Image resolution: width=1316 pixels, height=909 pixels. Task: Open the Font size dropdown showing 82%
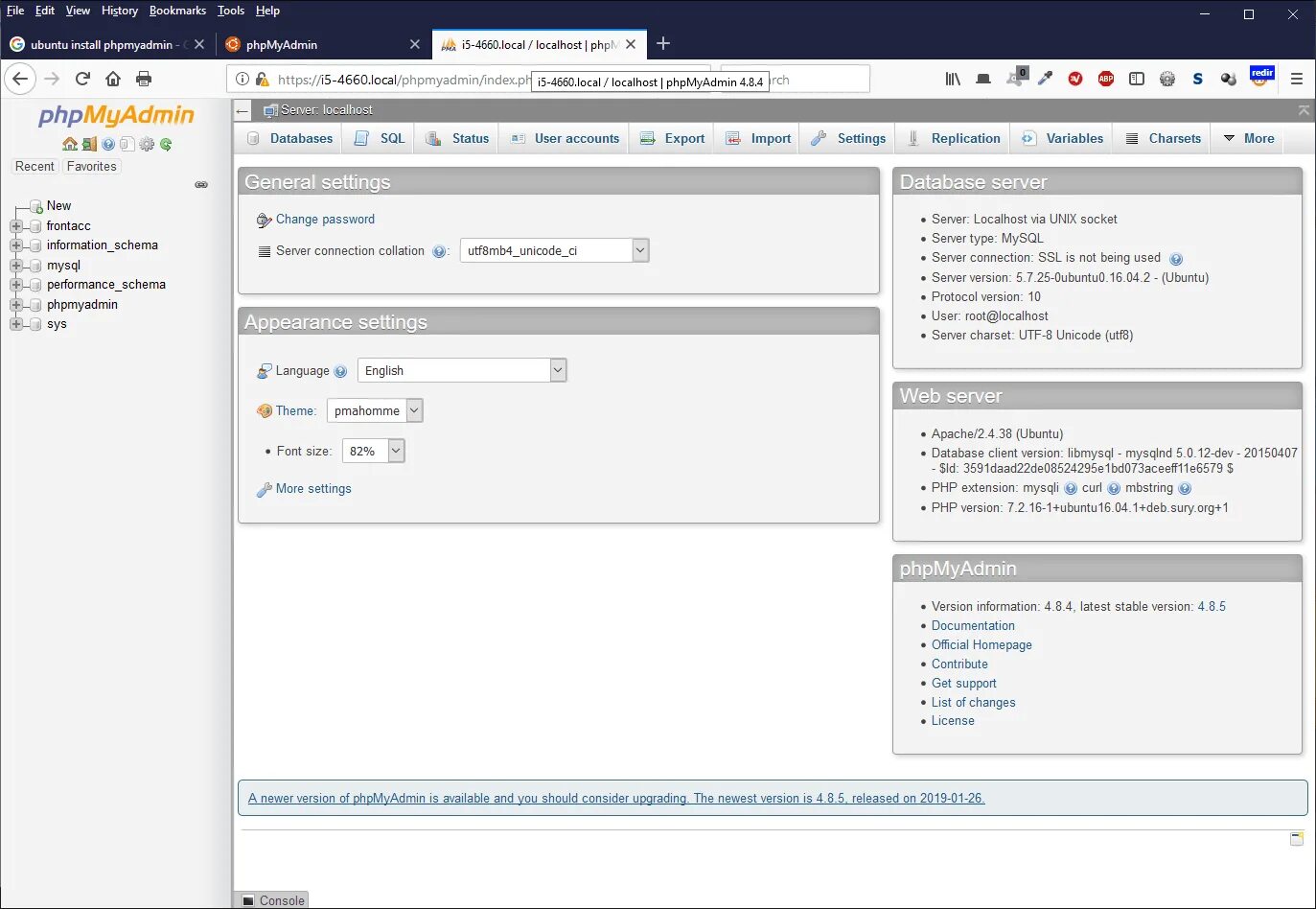click(x=374, y=451)
